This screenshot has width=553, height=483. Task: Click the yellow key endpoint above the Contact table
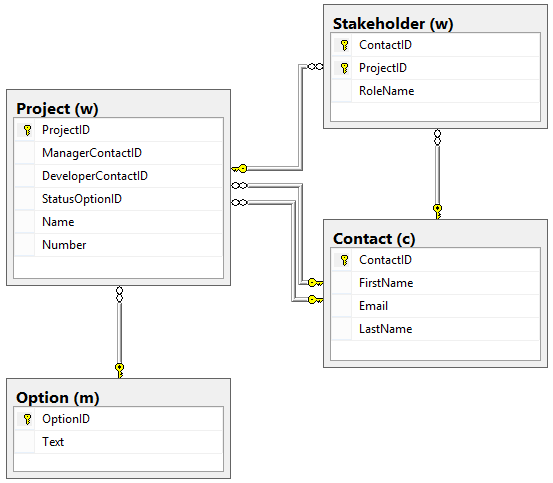(x=437, y=212)
